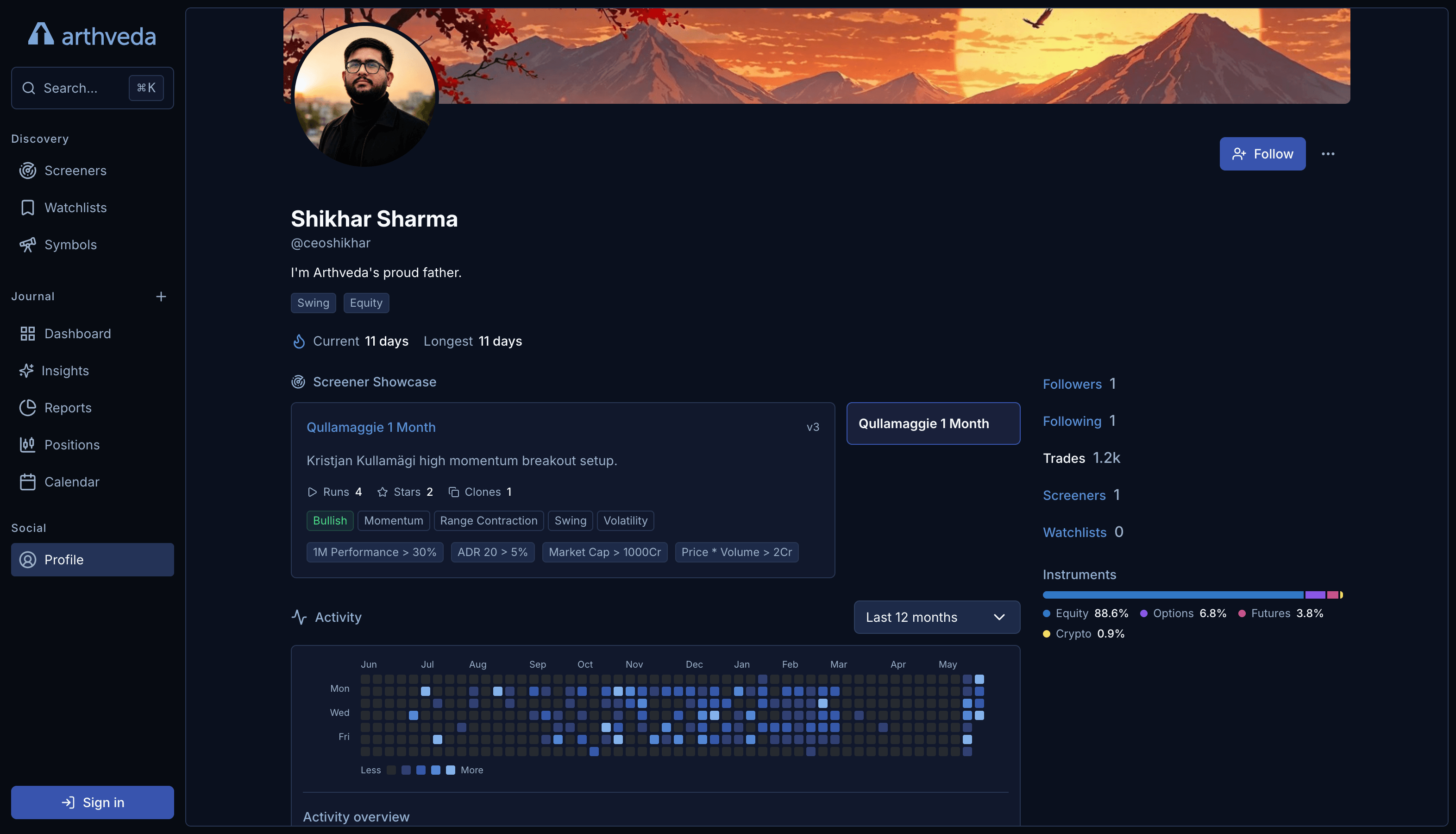Click the Stars star icon

[383, 492]
